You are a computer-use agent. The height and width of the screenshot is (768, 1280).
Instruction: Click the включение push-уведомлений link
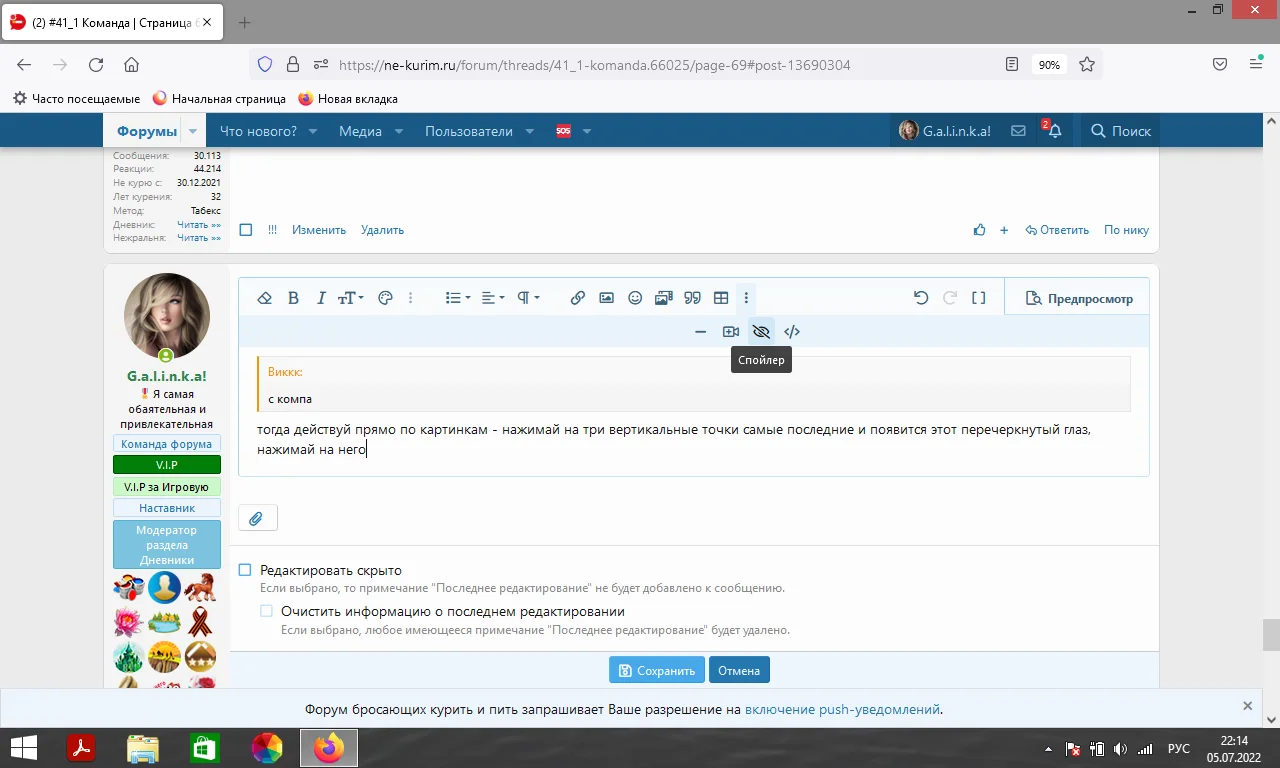tap(842, 710)
